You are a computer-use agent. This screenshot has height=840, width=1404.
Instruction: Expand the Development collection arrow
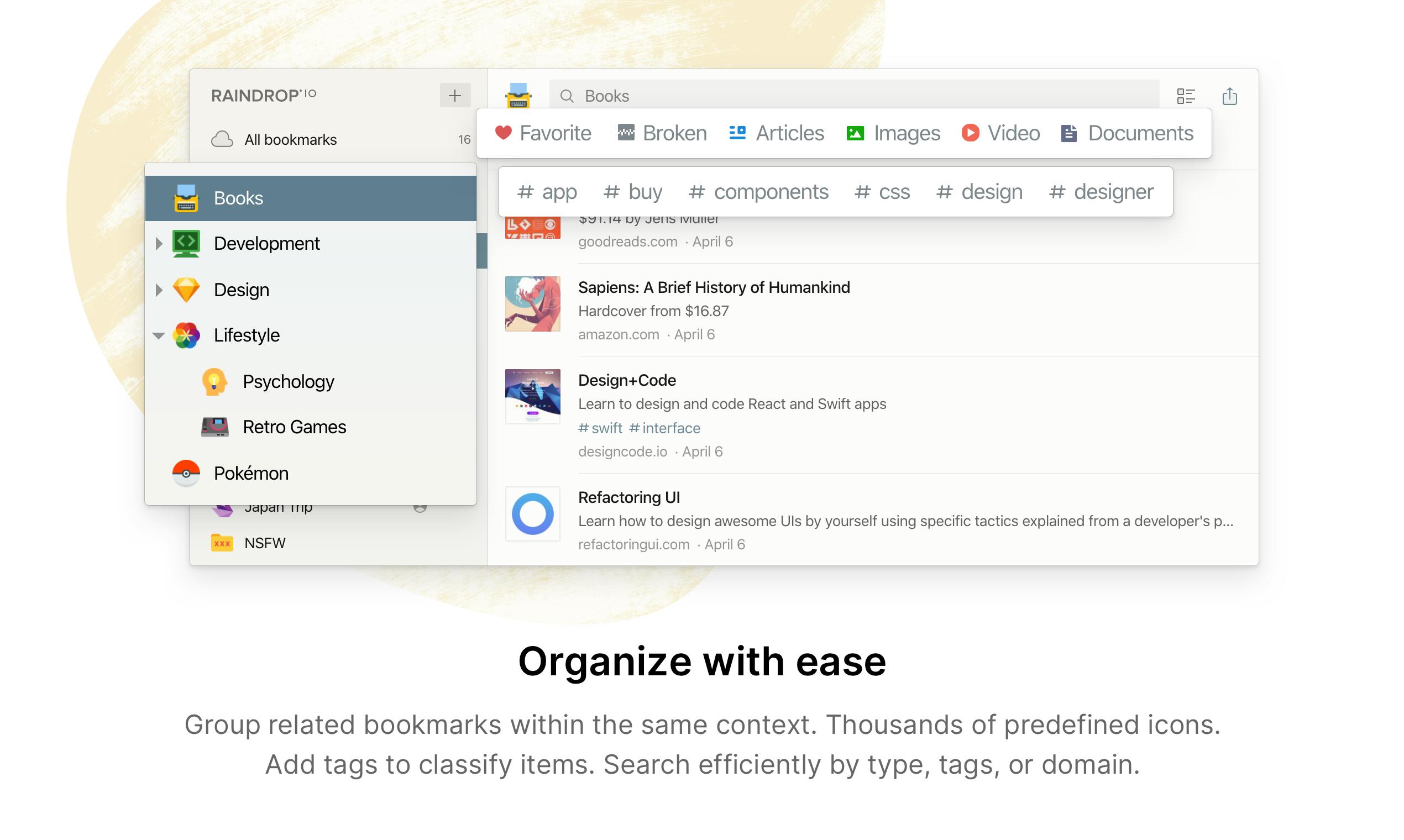159,244
